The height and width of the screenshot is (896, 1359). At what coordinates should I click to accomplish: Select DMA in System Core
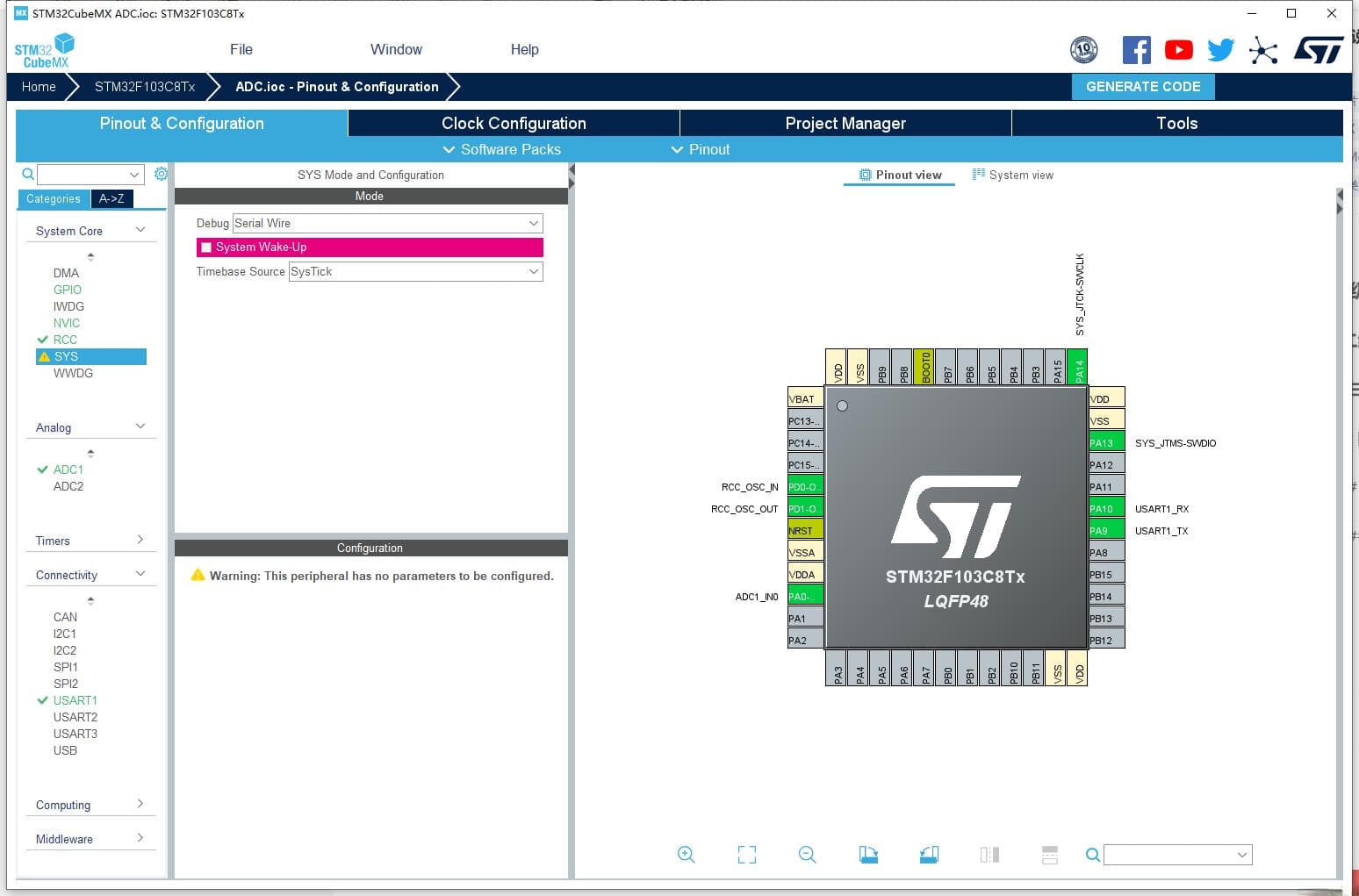pyautogui.click(x=66, y=273)
